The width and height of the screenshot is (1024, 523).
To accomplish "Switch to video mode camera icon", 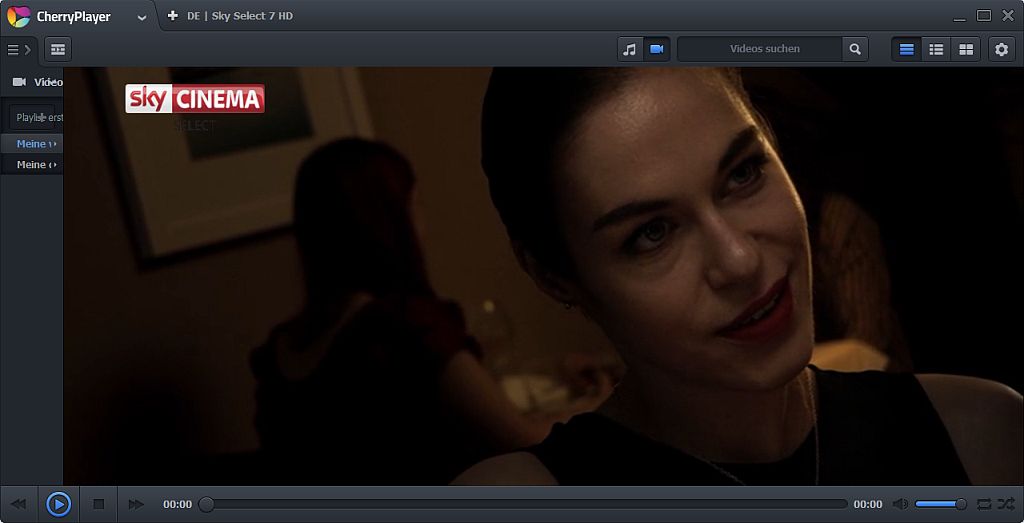I will pyautogui.click(x=657, y=50).
